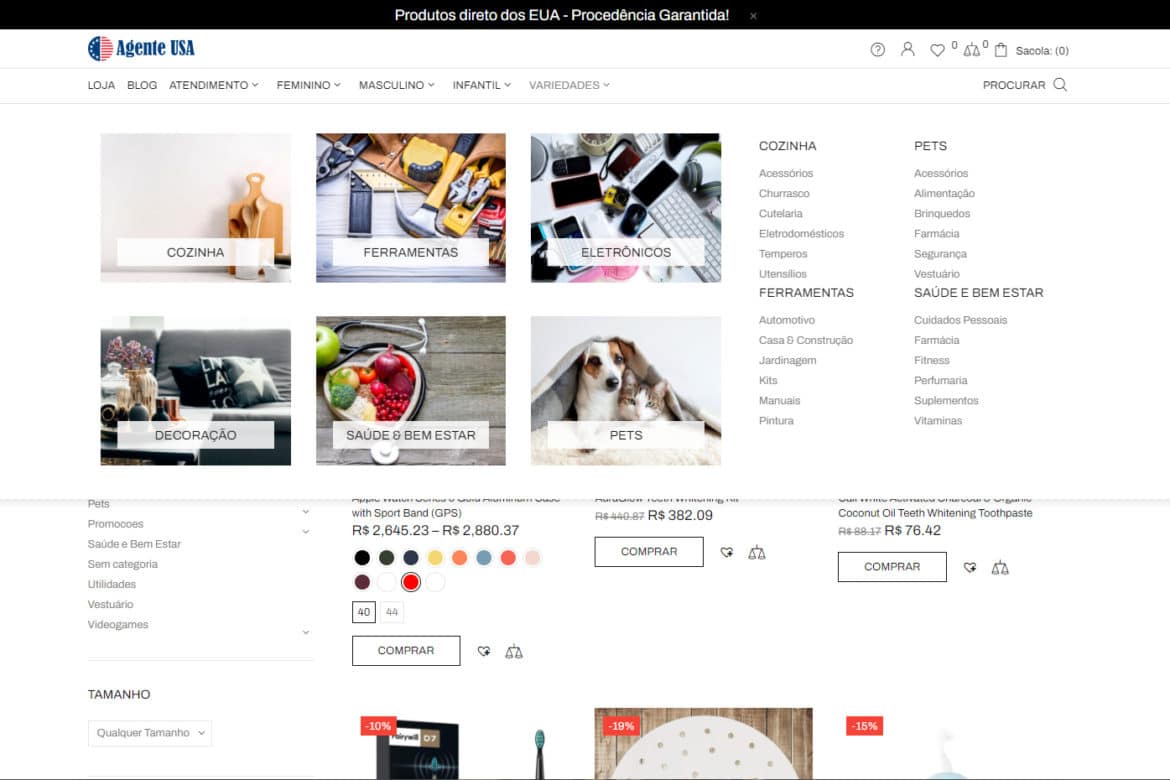Open the COZINHA category image
This screenshot has height=780, width=1170.
click(195, 208)
